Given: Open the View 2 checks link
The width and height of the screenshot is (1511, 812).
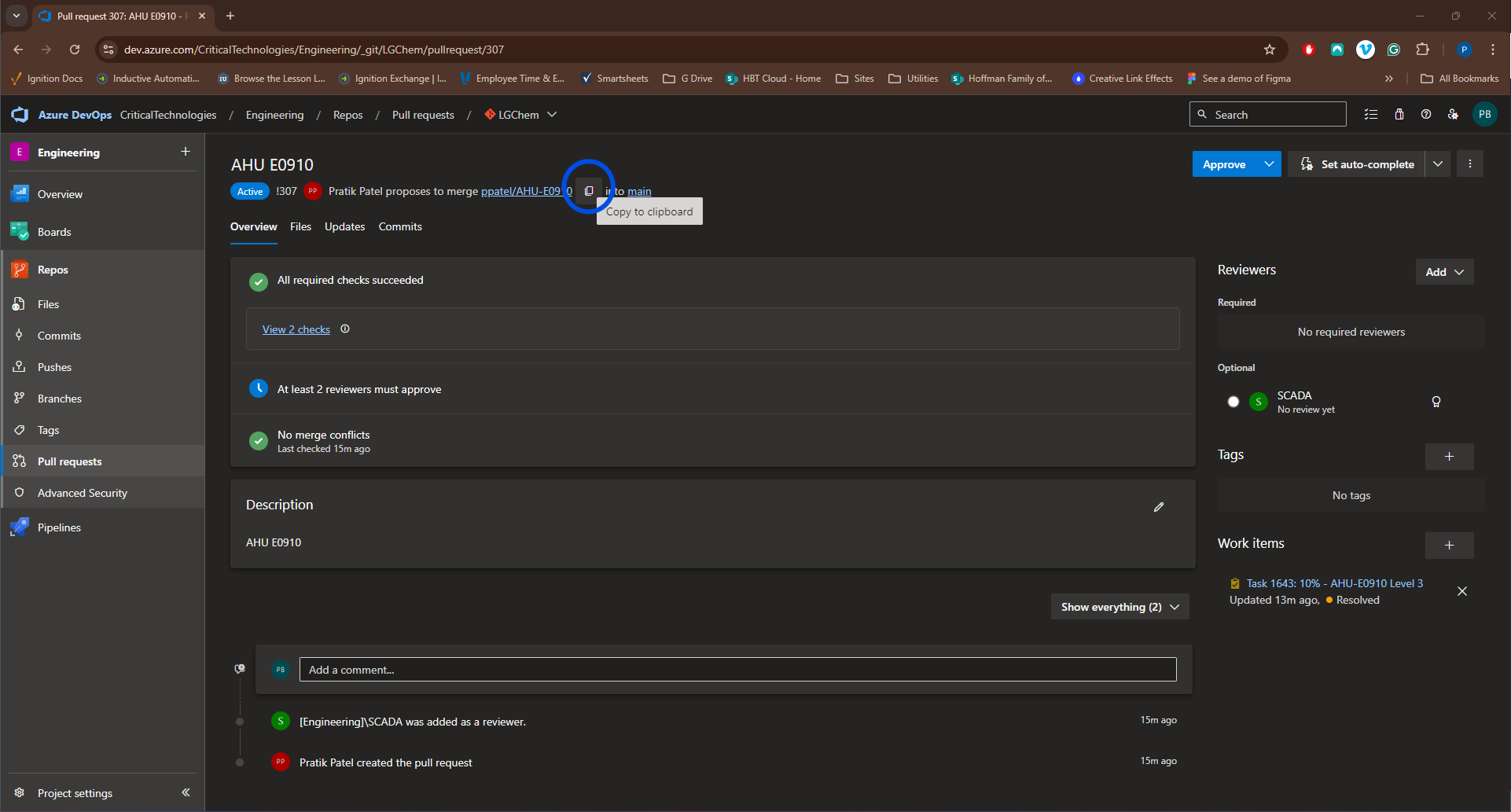Looking at the screenshot, I should [296, 329].
